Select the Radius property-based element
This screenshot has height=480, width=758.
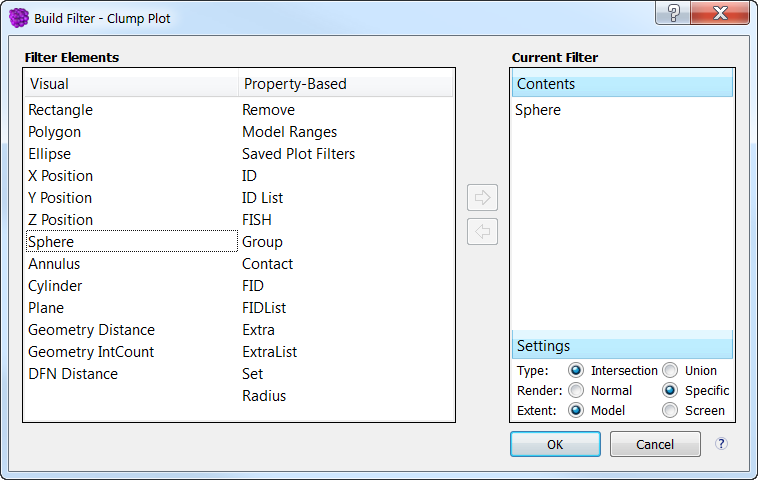pos(264,396)
